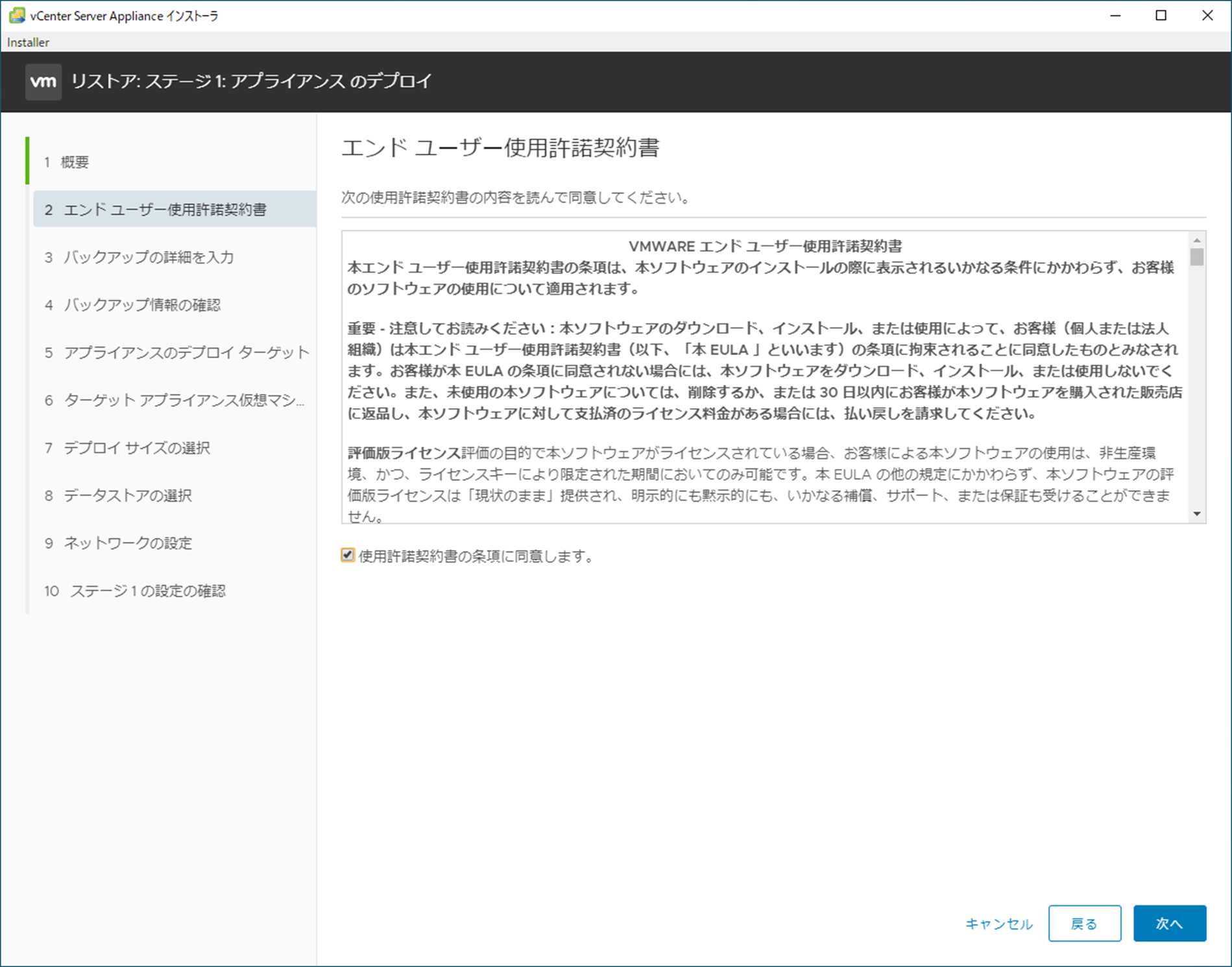Click the EULA scrollbar thumb
The height and width of the screenshot is (967, 1232).
pos(1197,257)
